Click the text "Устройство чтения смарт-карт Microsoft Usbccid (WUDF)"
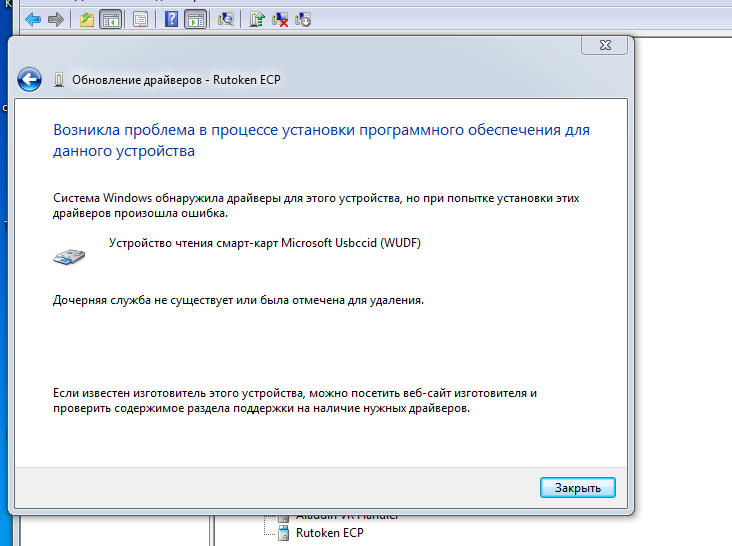The width and height of the screenshot is (732, 546). pos(265,243)
